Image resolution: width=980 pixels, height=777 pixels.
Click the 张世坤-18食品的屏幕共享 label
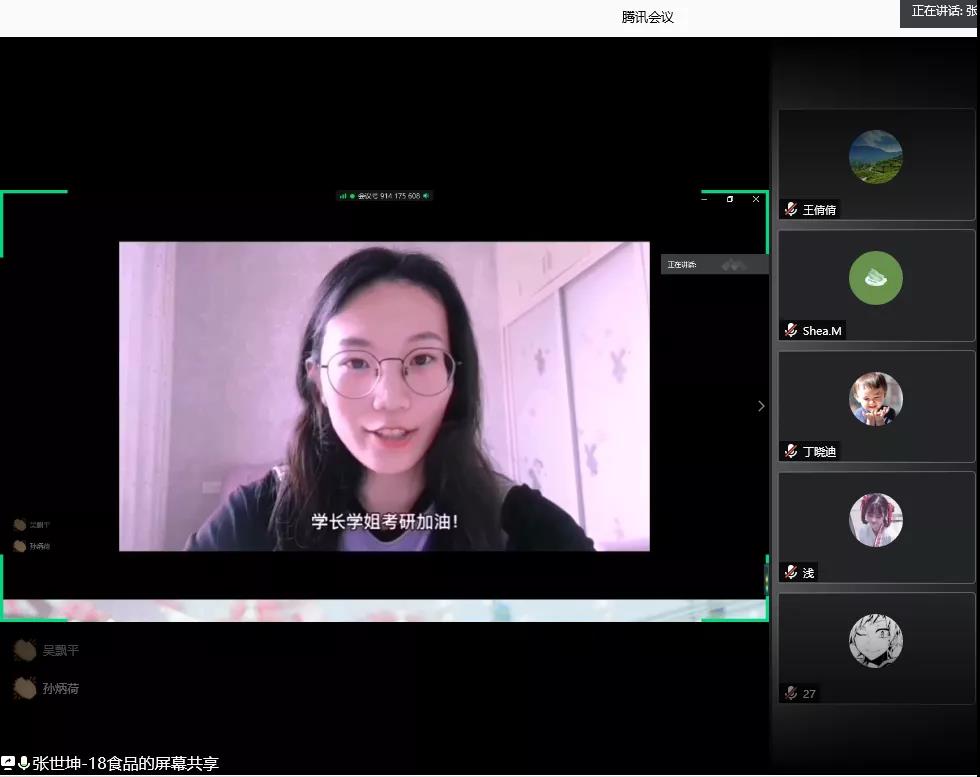pos(125,764)
